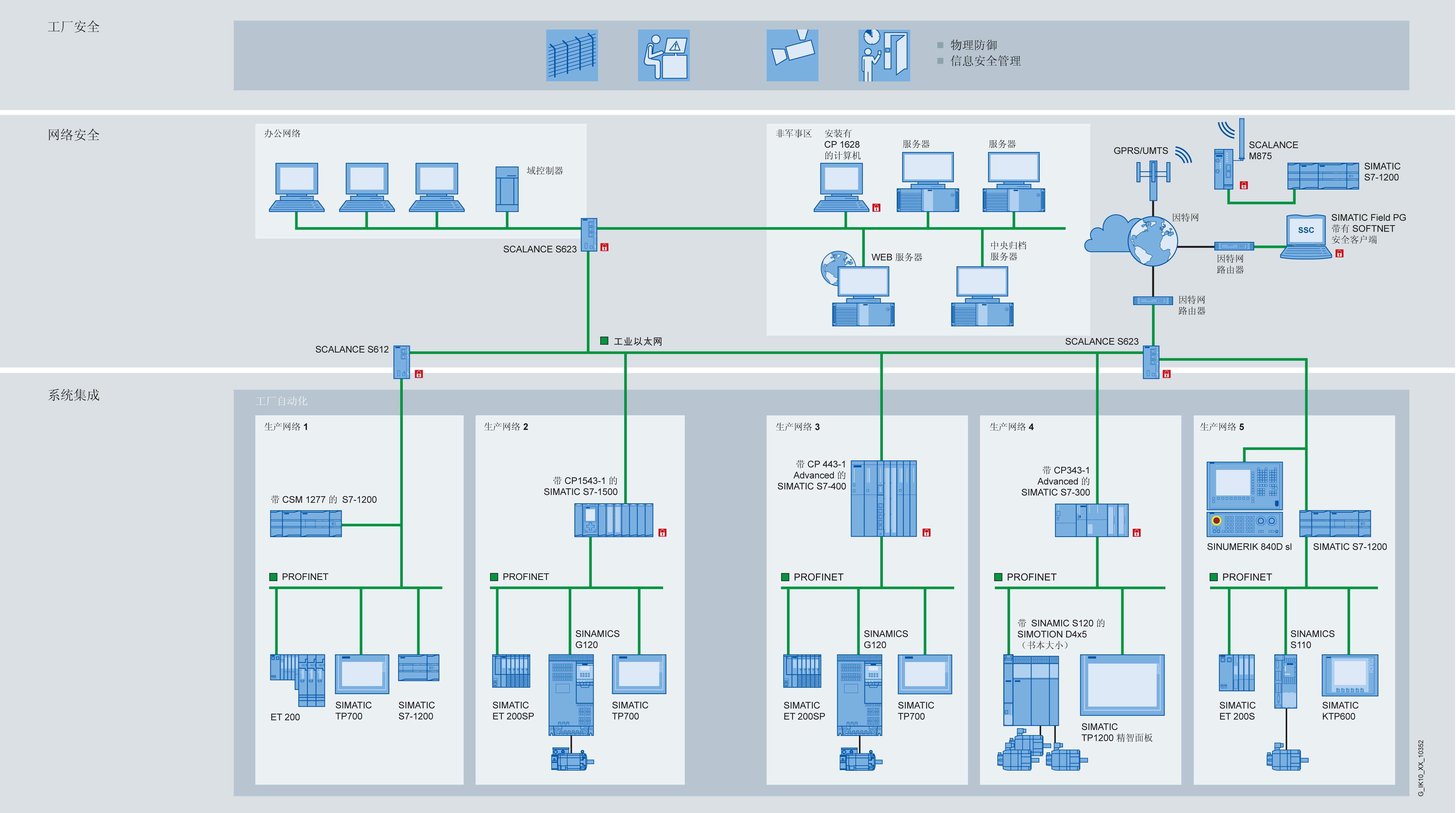1456x813 pixels.
Task: Click the SCALANCE S612 module icon
Action: [x=401, y=362]
